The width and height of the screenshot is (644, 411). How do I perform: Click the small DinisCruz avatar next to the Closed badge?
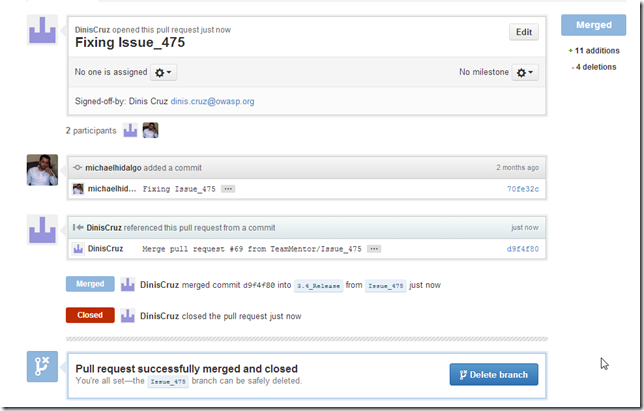click(x=128, y=315)
